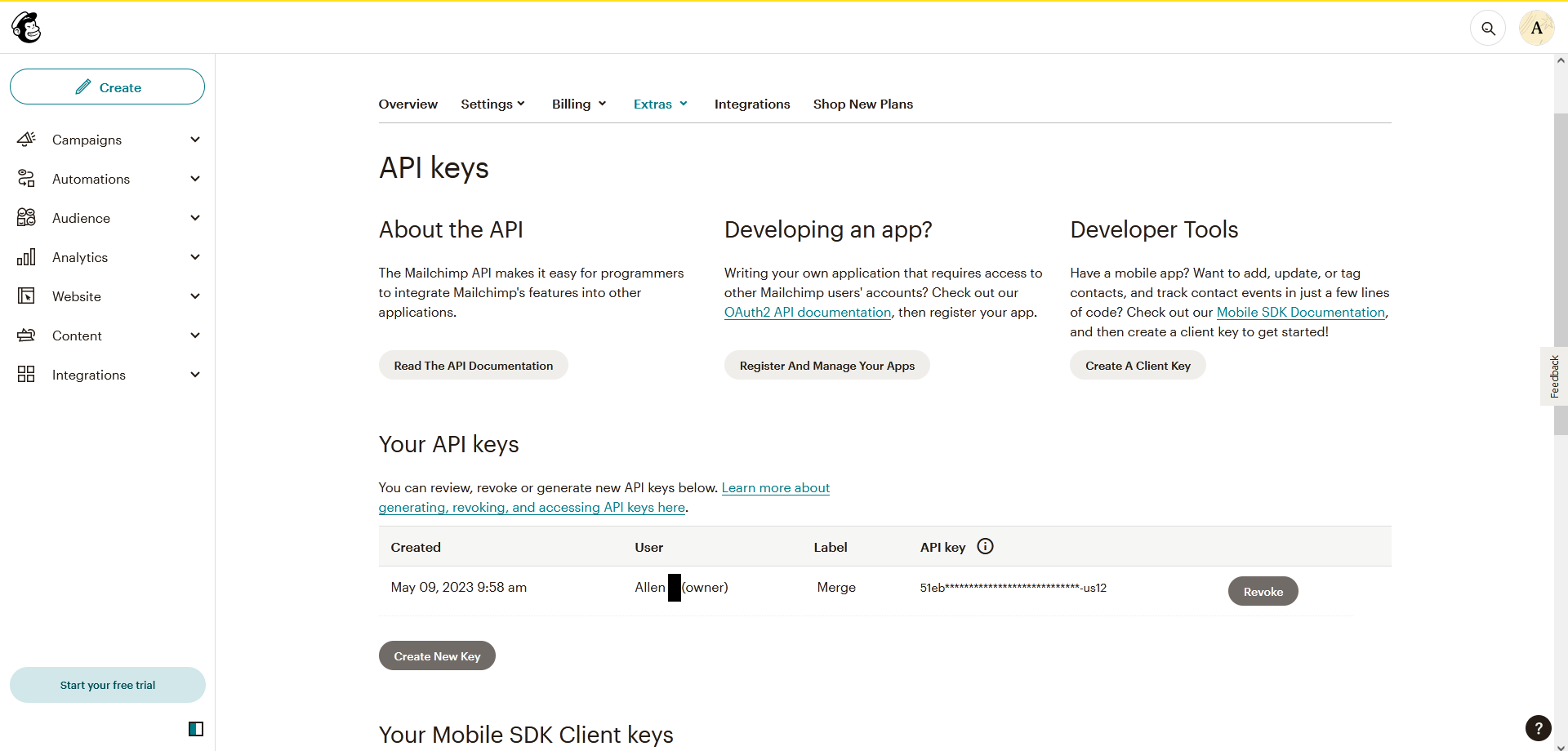This screenshot has height=751, width=1568.
Task: Click the Integrations grid icon
Action: [x=26, y=375]
